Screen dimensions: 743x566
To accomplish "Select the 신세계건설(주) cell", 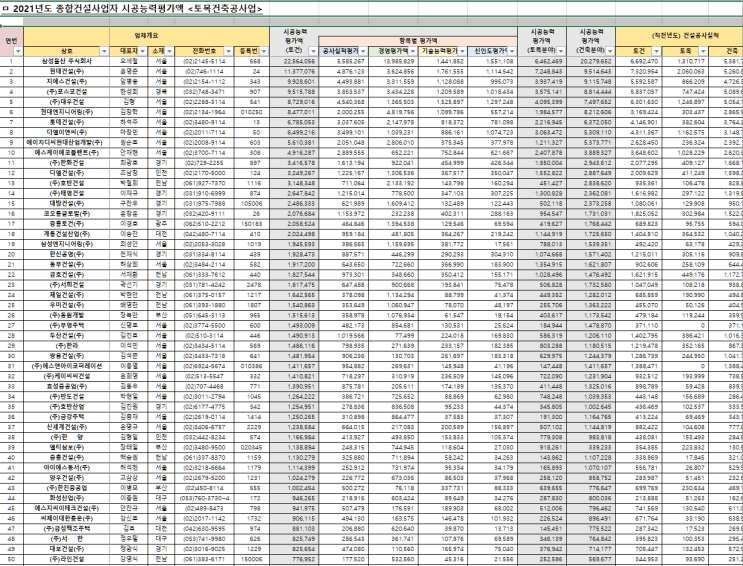I will pyautogui.click(x=66, y=427).
